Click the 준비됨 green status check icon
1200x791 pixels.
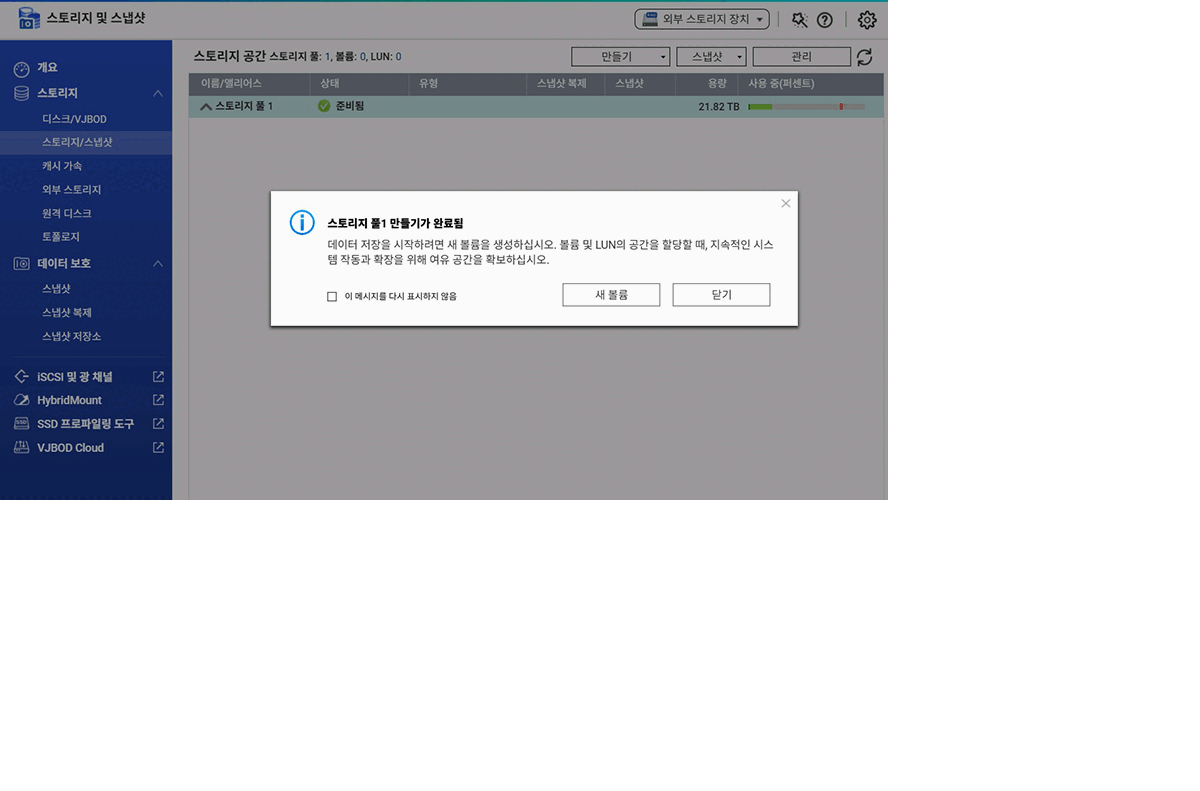point(324,106)
